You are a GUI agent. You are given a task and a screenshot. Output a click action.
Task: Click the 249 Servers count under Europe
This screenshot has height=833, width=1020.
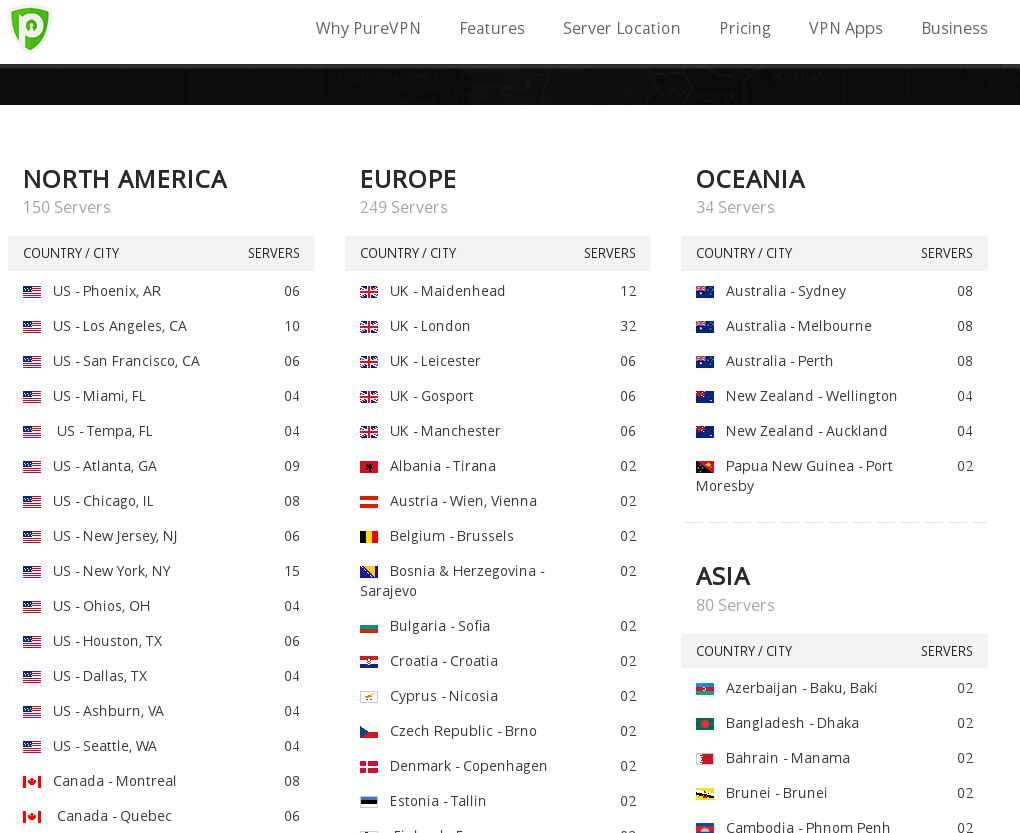coord(404,207)
